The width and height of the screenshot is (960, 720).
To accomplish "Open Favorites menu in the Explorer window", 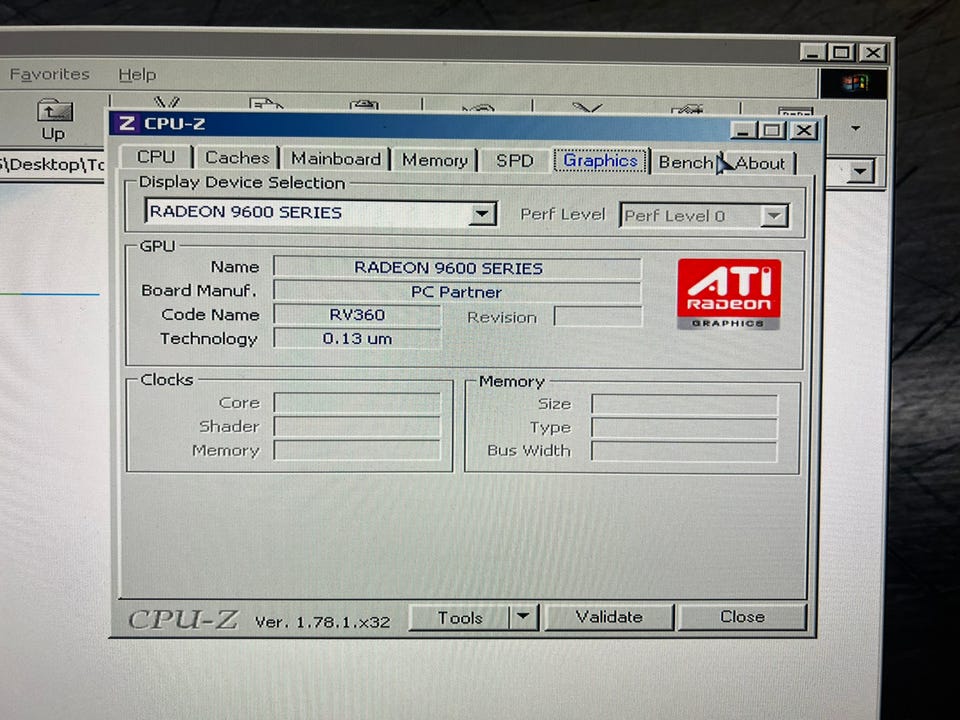I will 50,74.
